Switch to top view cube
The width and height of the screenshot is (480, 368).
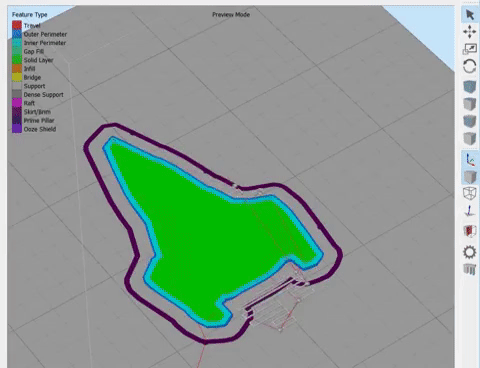click(470, 104)
